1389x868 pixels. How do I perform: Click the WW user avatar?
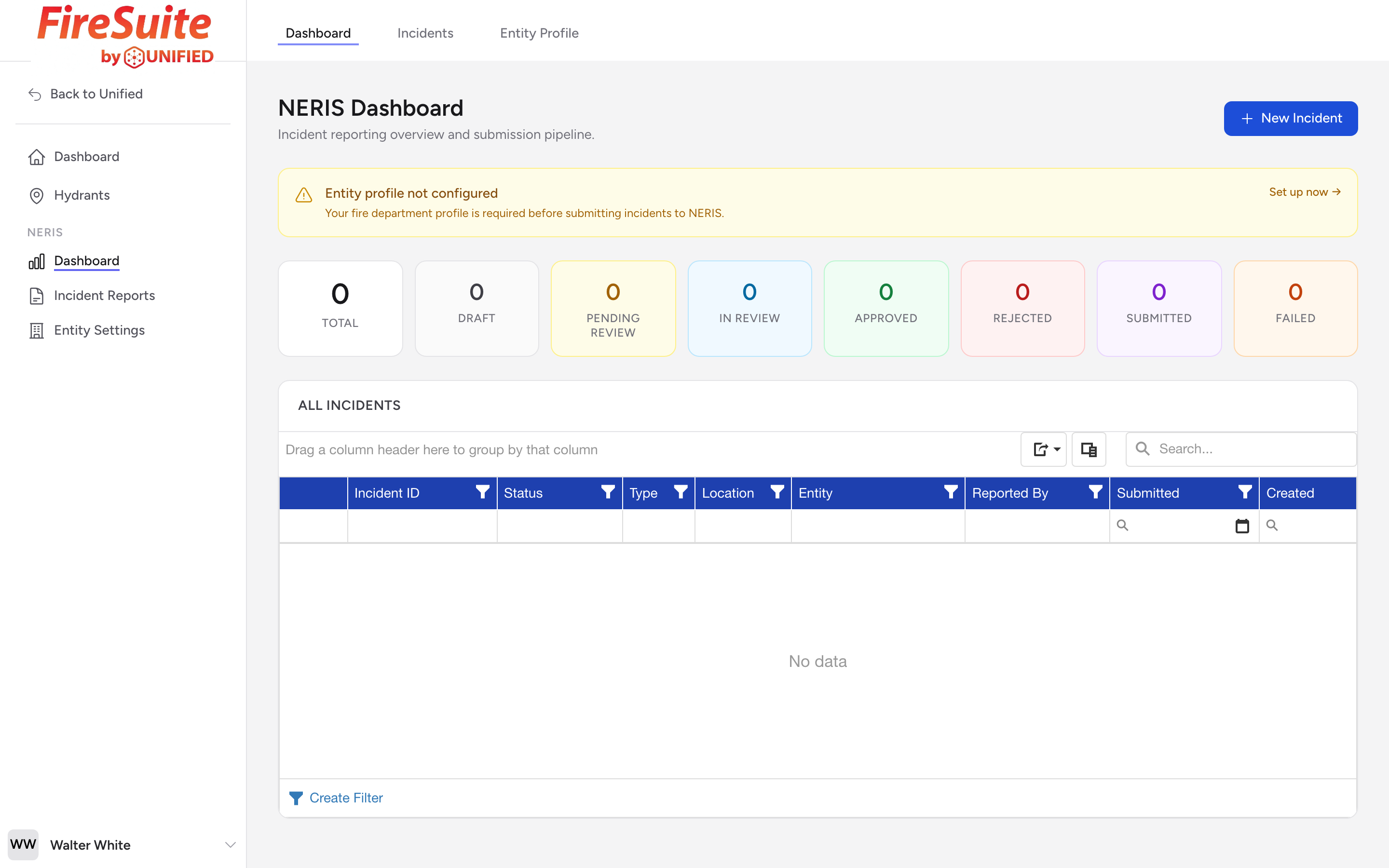click(23, 844)
